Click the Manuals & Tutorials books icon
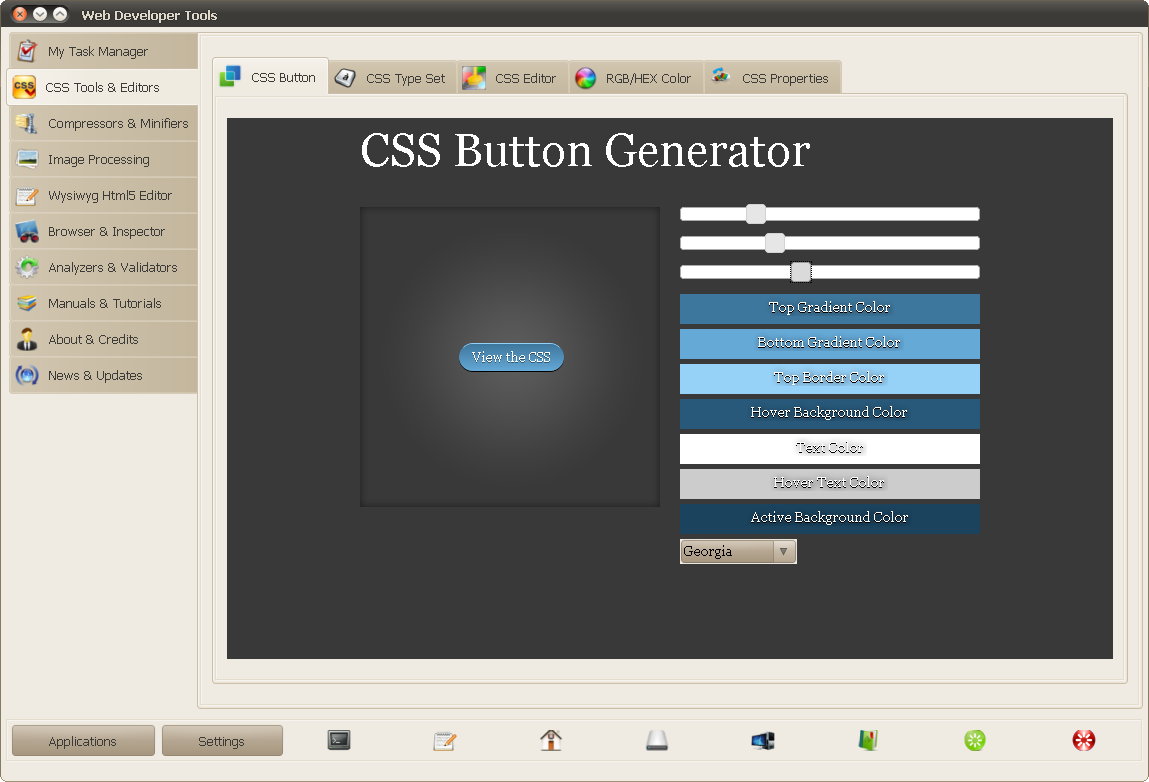This screenshot has height=782, width=1149. 27,303
